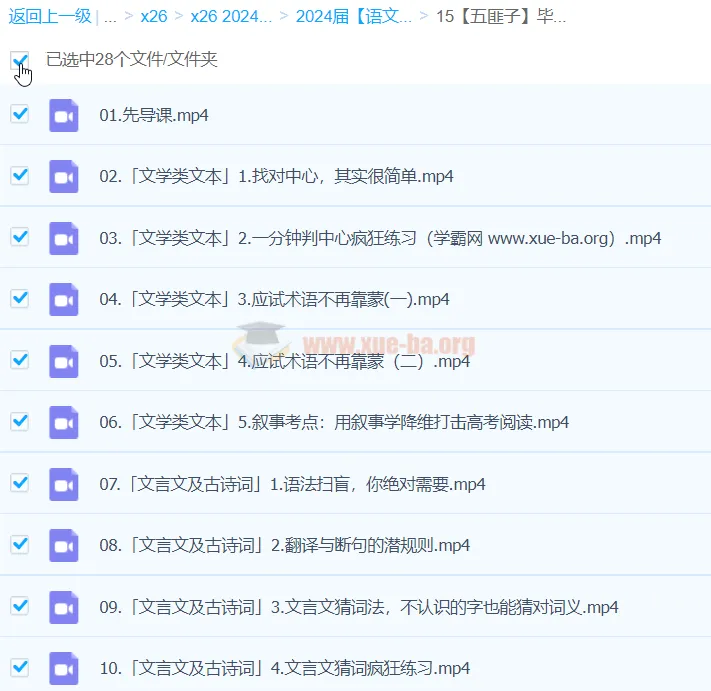Screen dimensions: 711x691
Task: Go back via 返回上一级 link
Action: point(50,16)
